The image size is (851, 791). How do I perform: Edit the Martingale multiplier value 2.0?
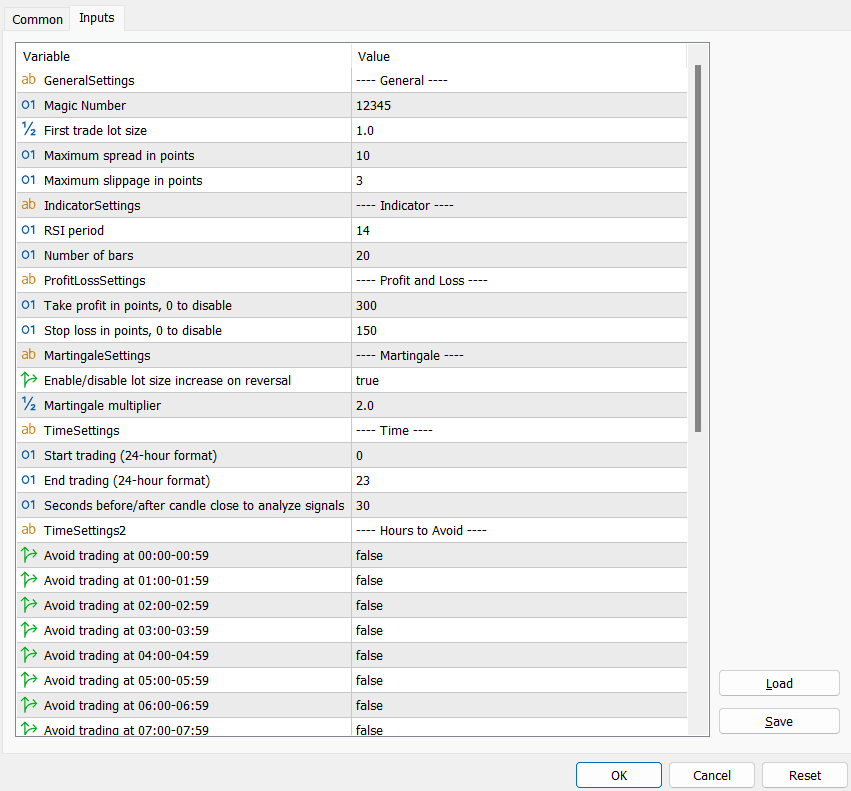click(x=519, y=405)
